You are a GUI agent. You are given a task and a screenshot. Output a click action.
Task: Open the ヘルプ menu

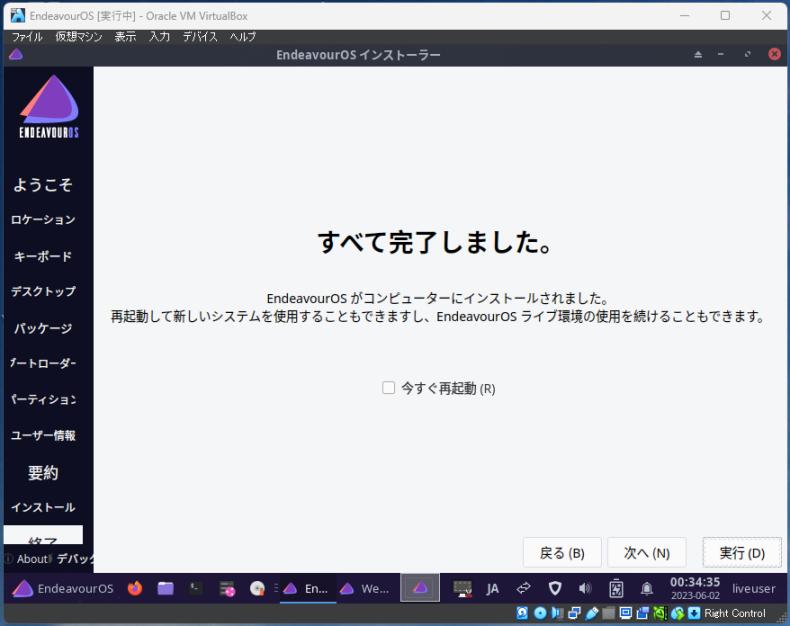click(x=243, y=37)
